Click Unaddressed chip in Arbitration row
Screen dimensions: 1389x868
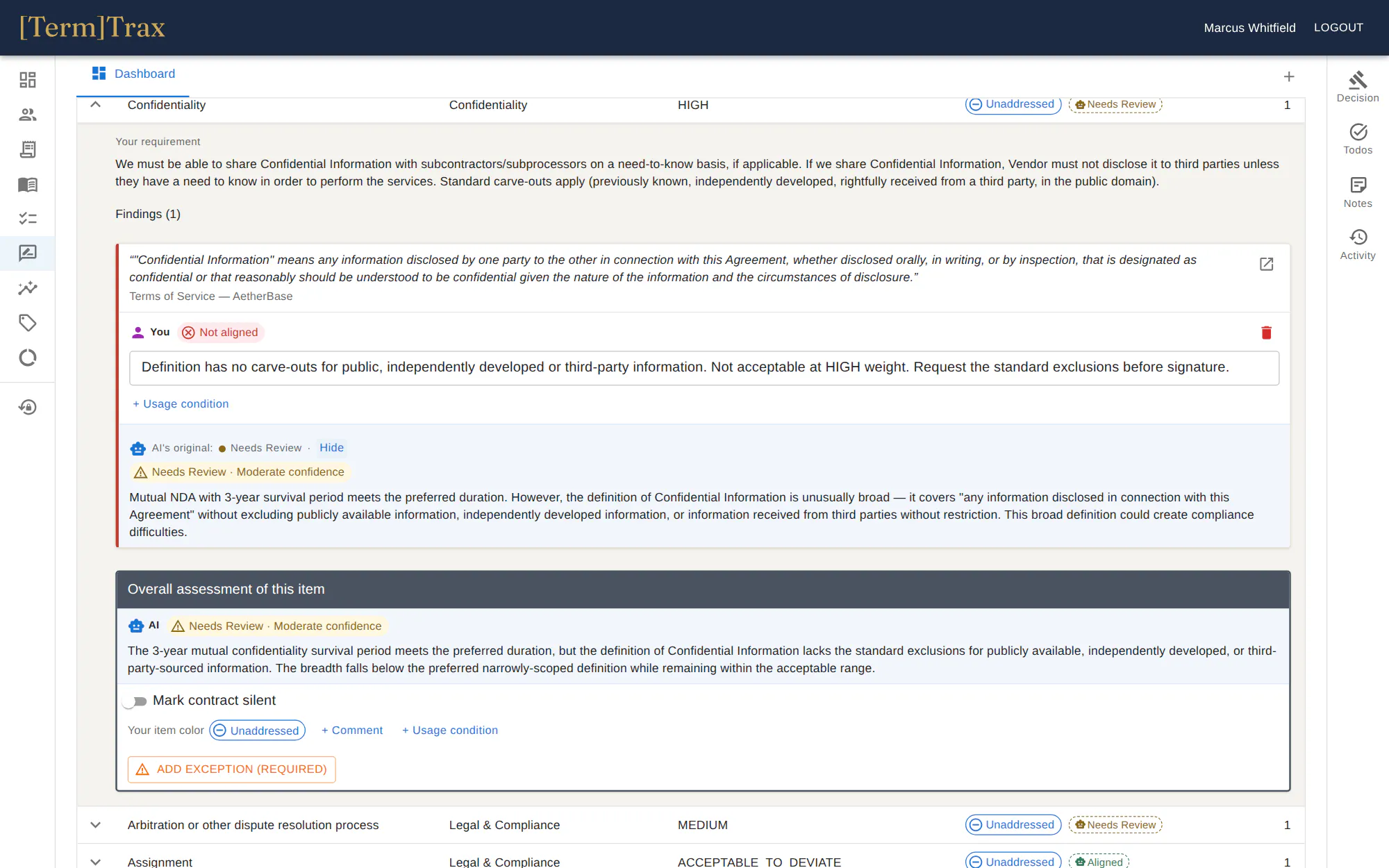1013,825
